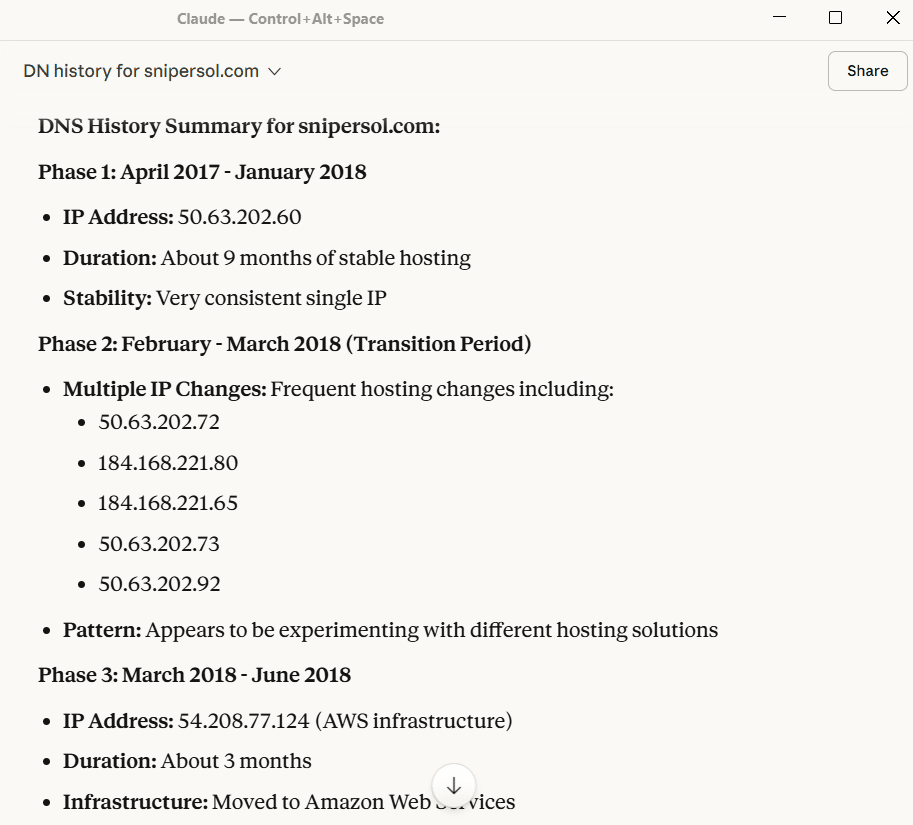Click the Share button
913x825 pixels.
[867, 71]
